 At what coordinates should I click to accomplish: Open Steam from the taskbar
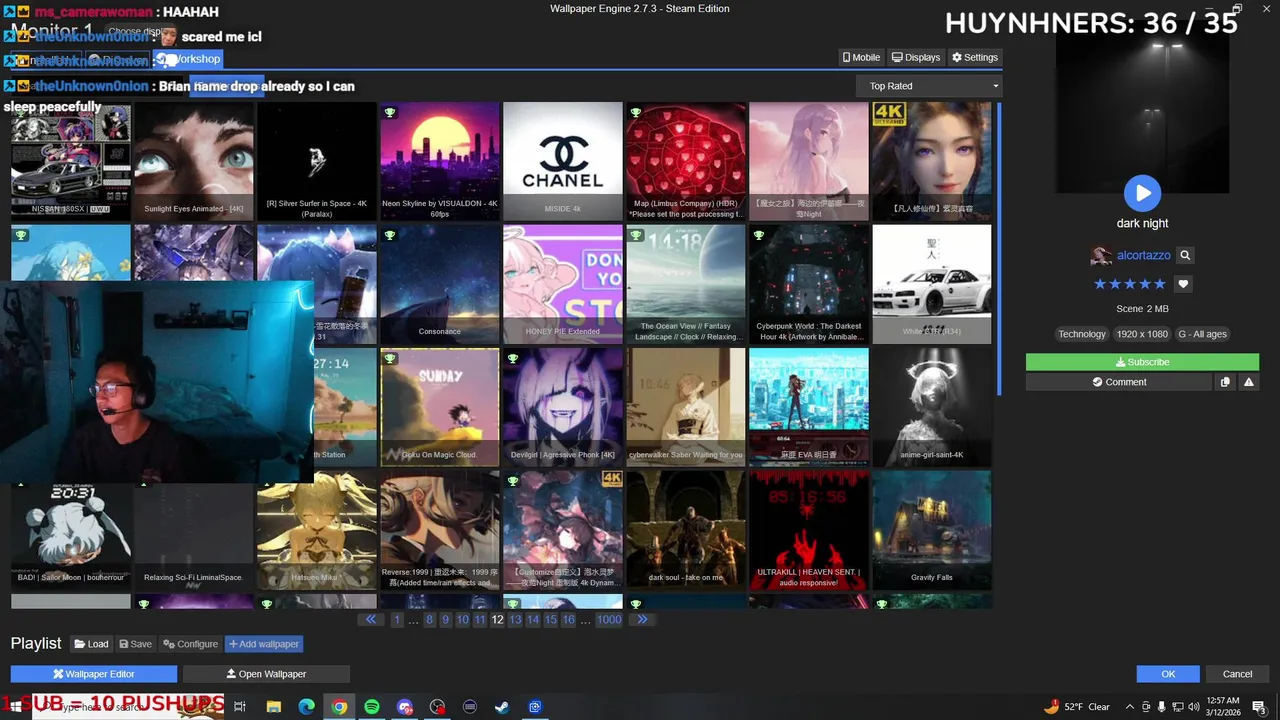coord(502,707)
